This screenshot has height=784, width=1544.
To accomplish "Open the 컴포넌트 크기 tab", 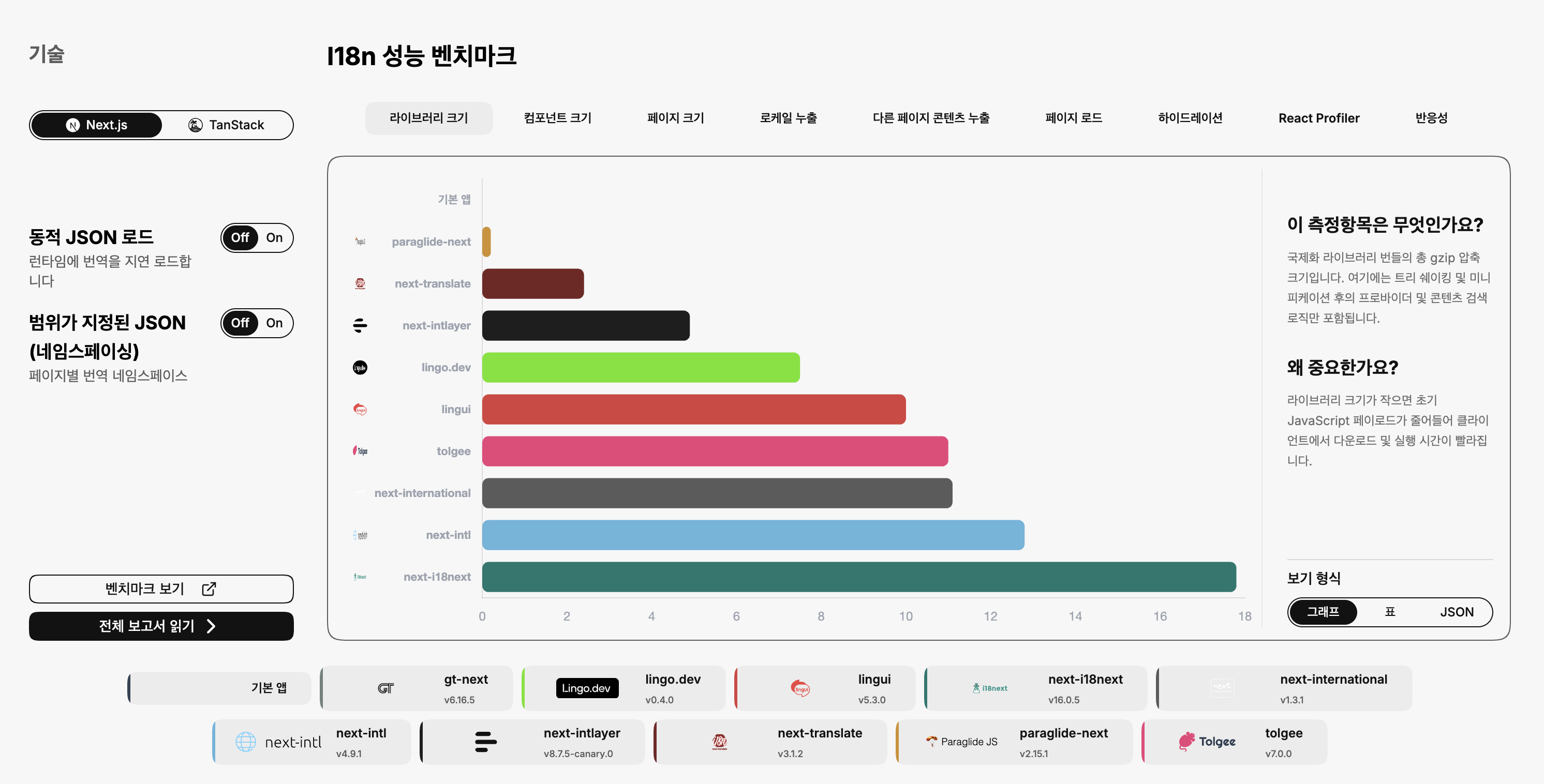I will (557, 118).
